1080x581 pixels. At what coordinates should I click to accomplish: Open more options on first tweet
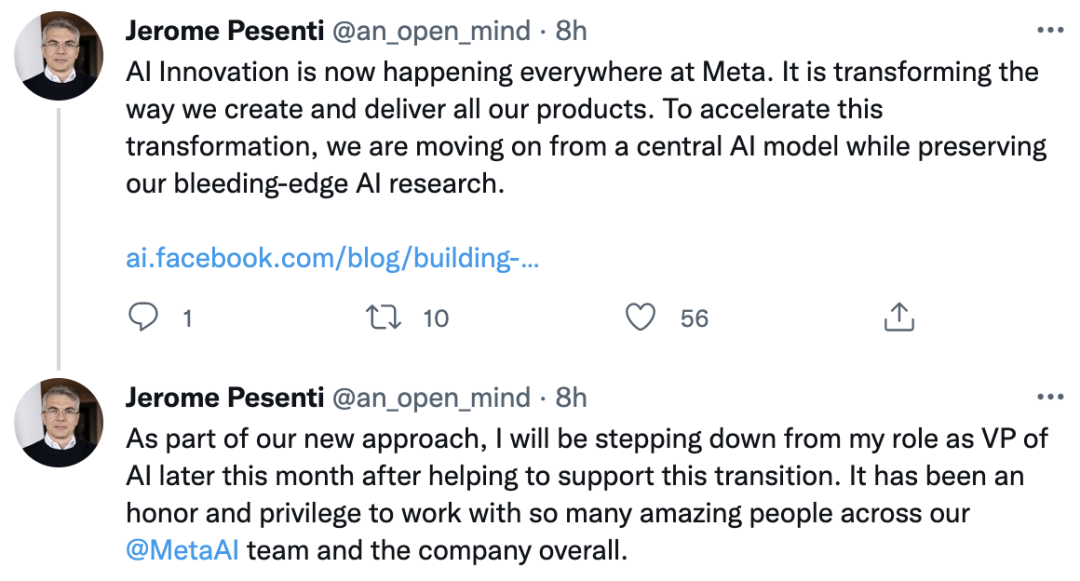tap(1049, 31)
